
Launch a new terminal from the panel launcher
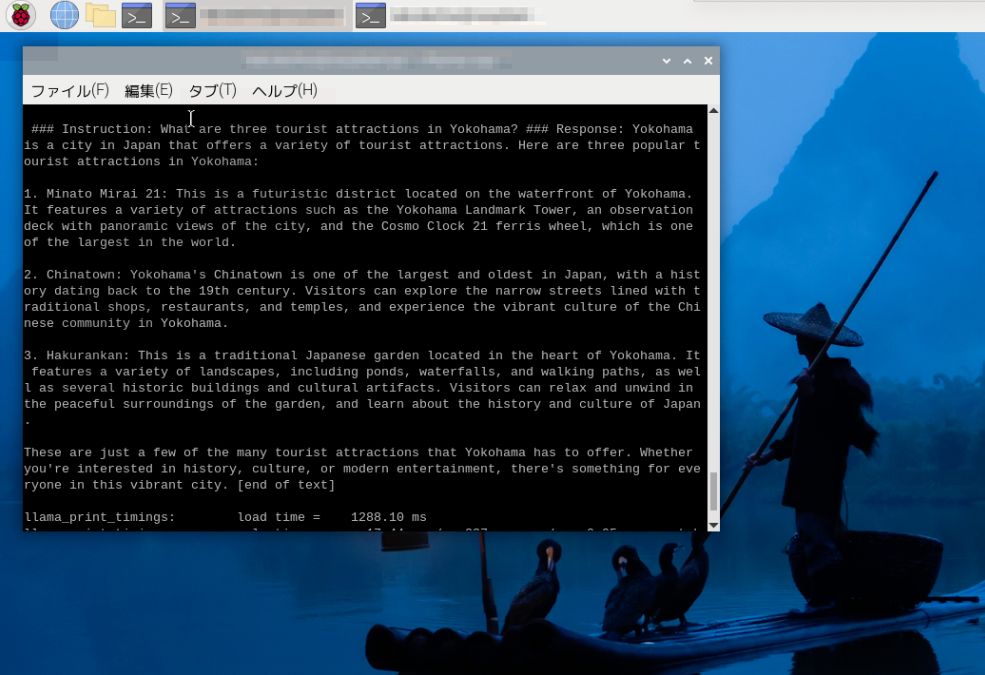[x=137, y=15]
